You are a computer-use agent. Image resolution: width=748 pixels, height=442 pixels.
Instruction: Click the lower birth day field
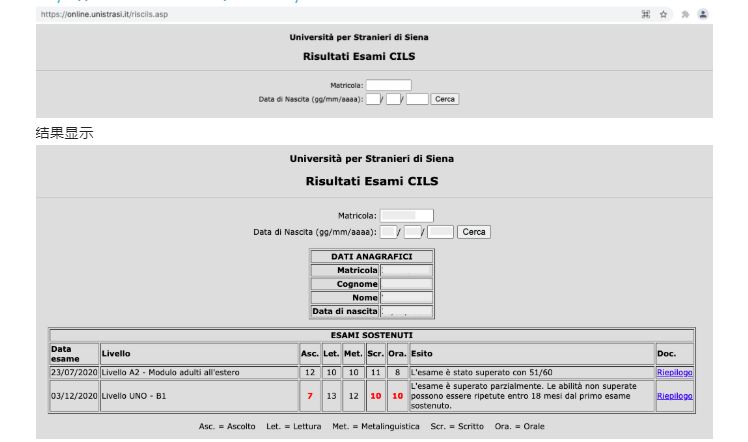(388, 232)
